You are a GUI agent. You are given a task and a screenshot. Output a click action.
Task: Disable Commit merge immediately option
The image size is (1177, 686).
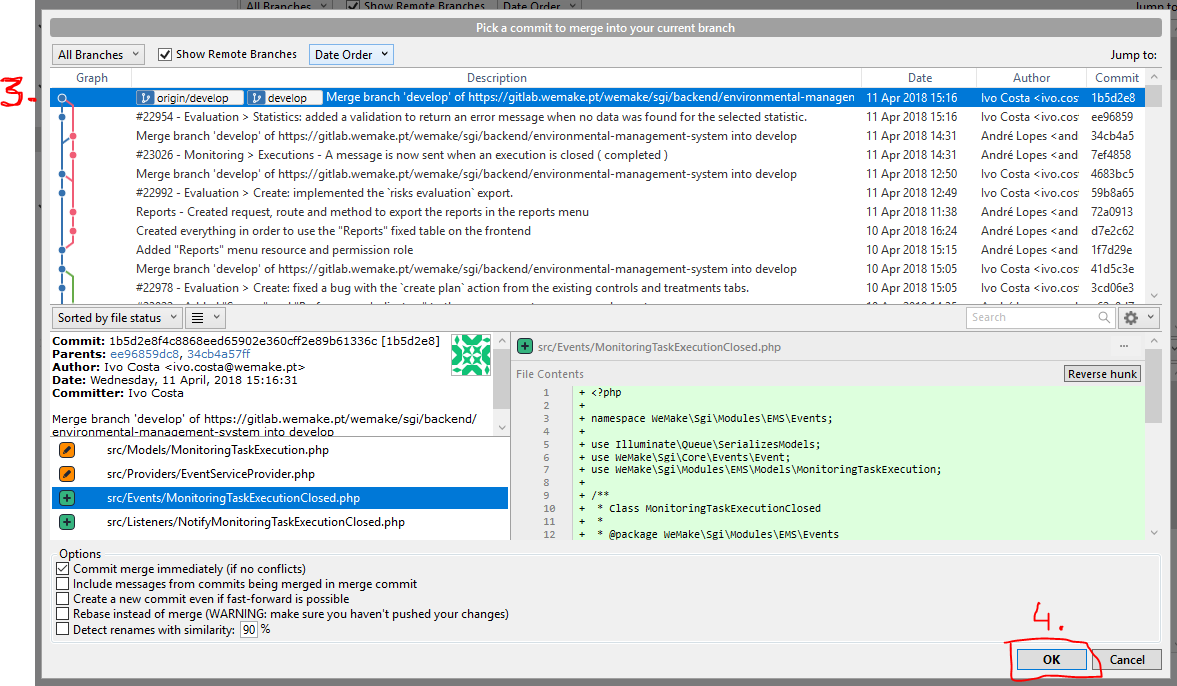click(63, 569)
